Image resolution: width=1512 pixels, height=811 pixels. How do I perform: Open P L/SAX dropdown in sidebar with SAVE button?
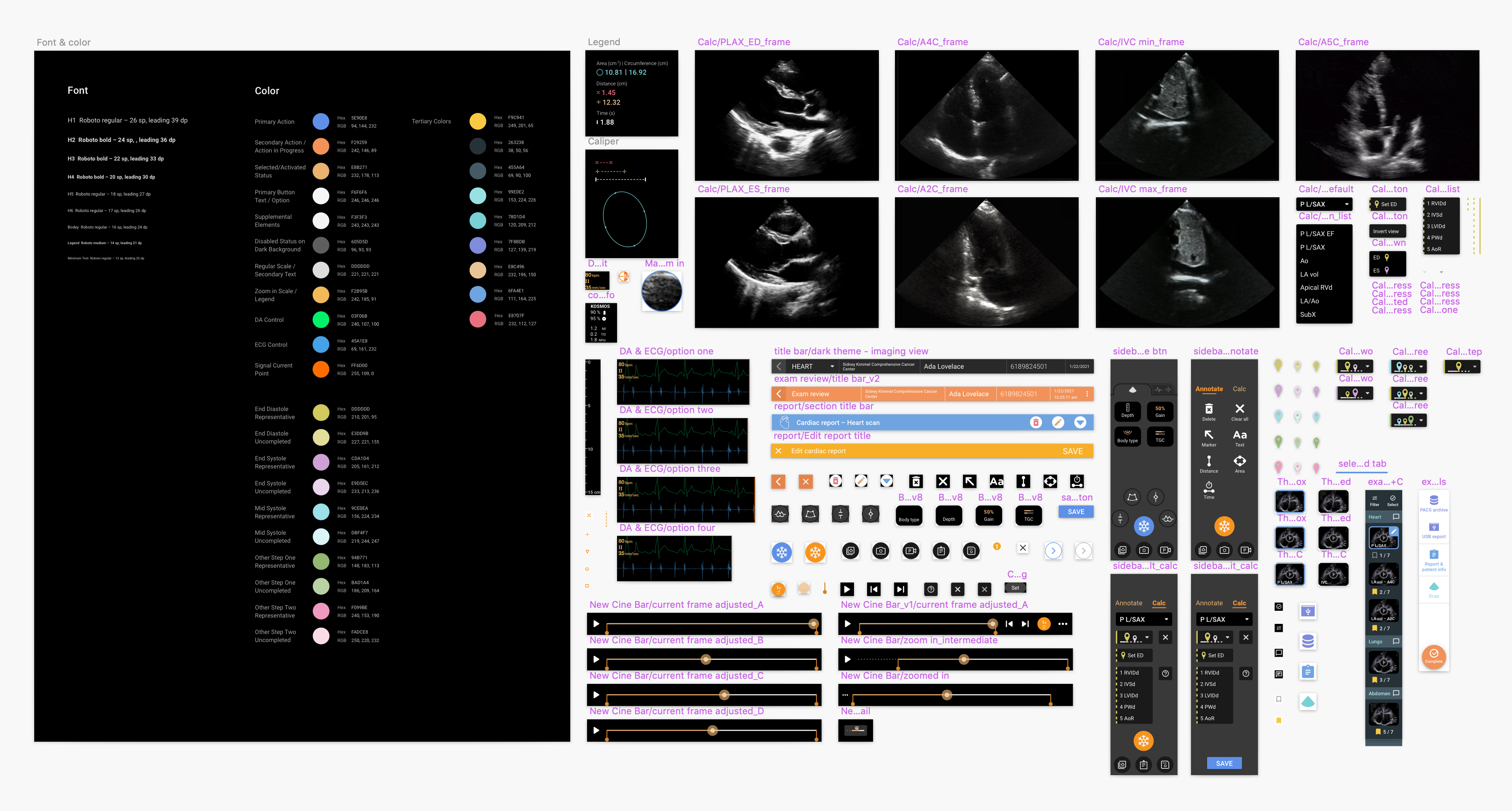pyautogui.click(x=1224, y=619)
